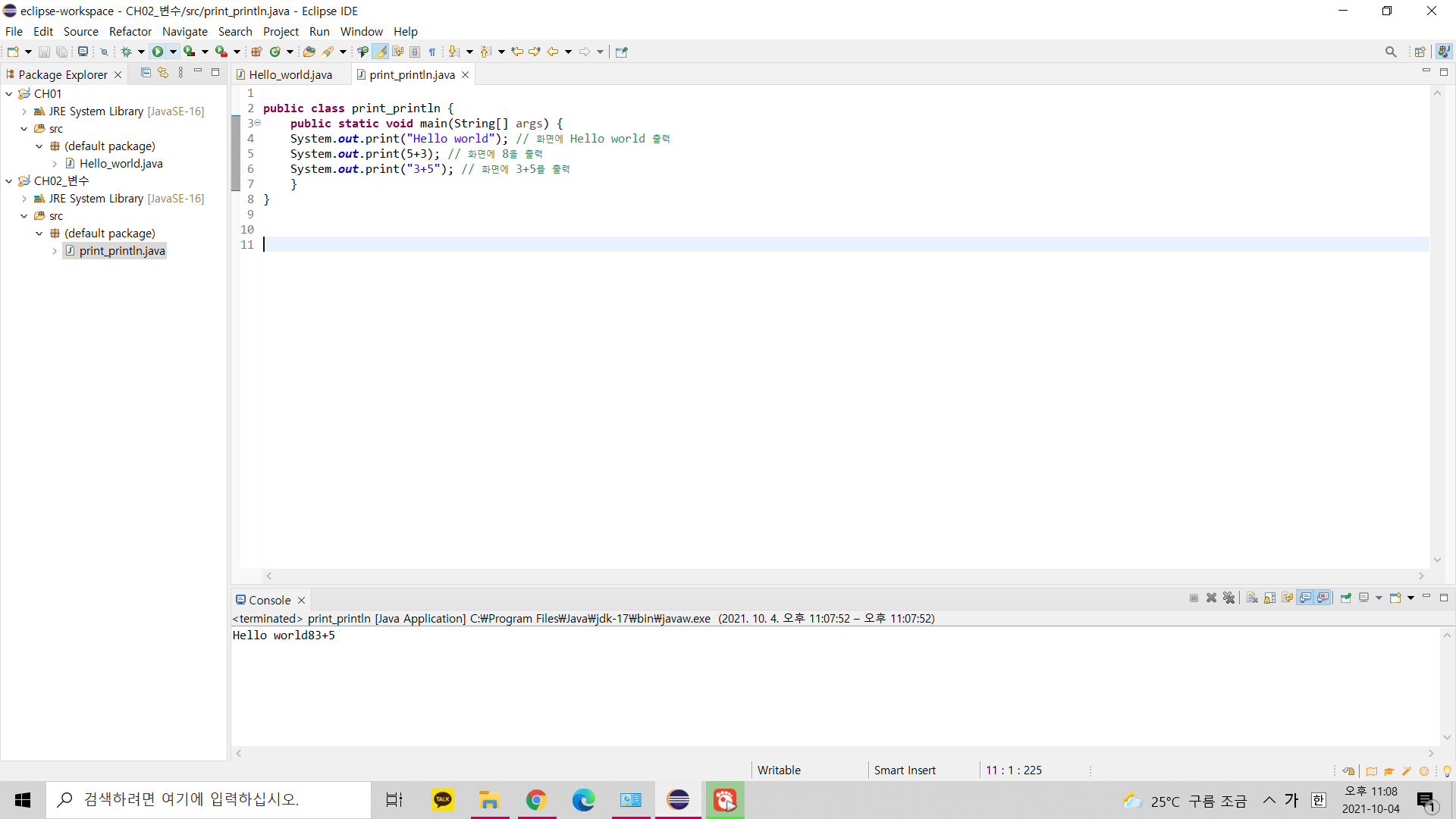Click the Open Type icon
1456x819 pixels.
pyautogui.click(x=309, y=52)
